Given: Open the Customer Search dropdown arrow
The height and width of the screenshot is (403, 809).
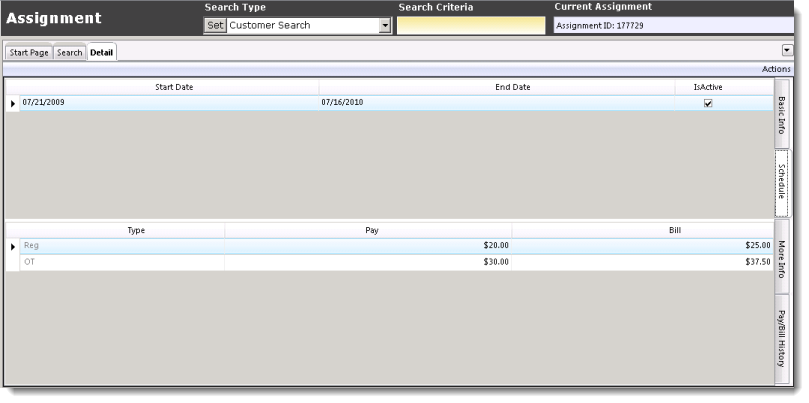Looking at the screenshot, I should pyautogui.click(x=385, y=26).
